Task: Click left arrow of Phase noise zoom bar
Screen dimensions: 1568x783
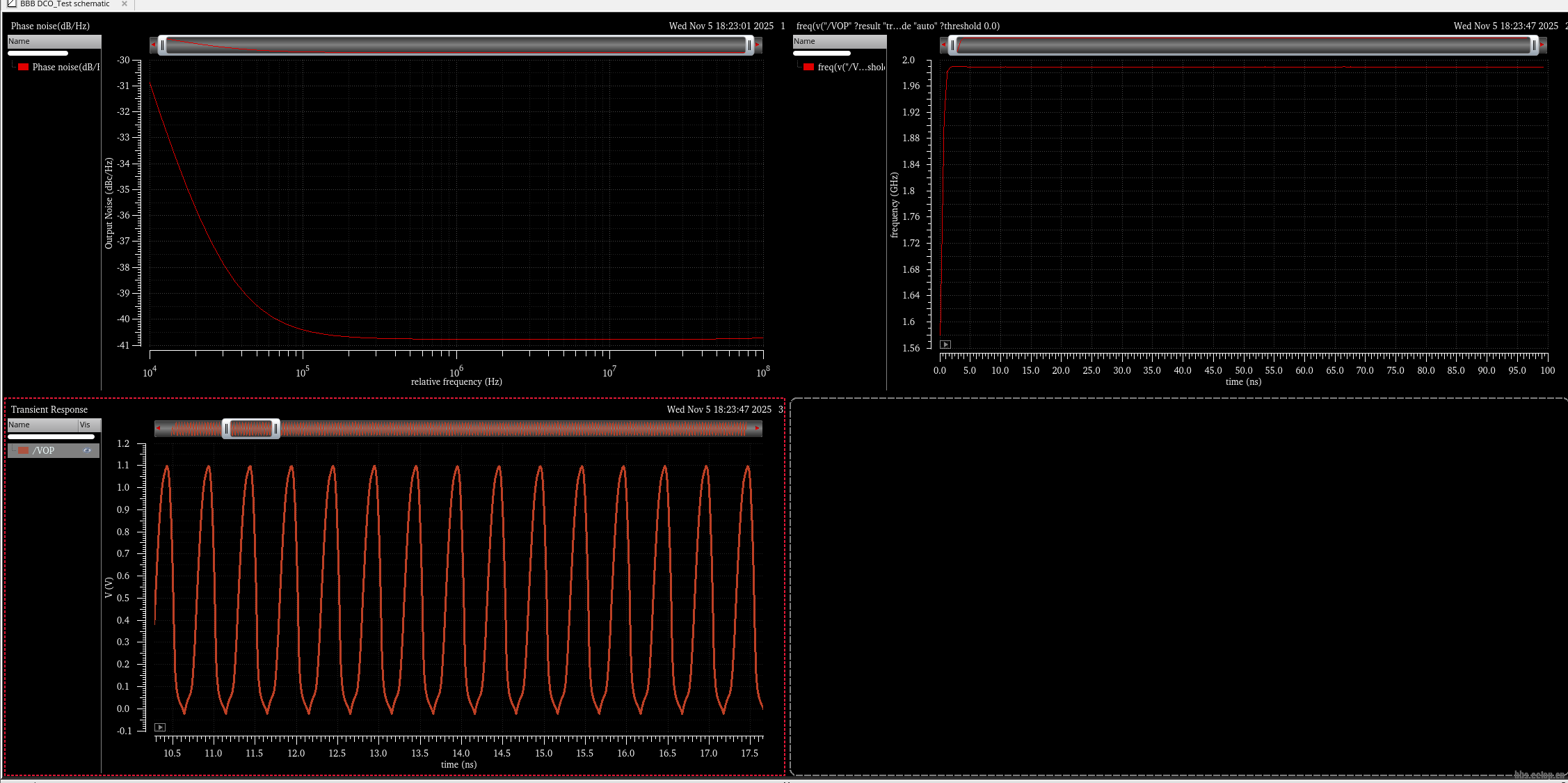Action: [x=153, y=45]
